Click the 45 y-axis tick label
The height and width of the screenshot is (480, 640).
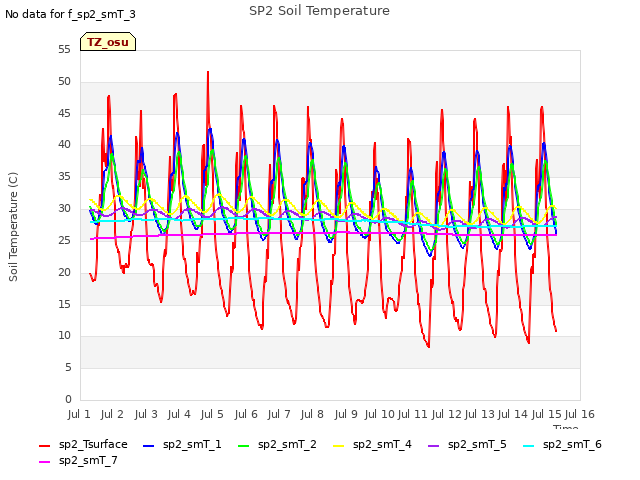64,113
